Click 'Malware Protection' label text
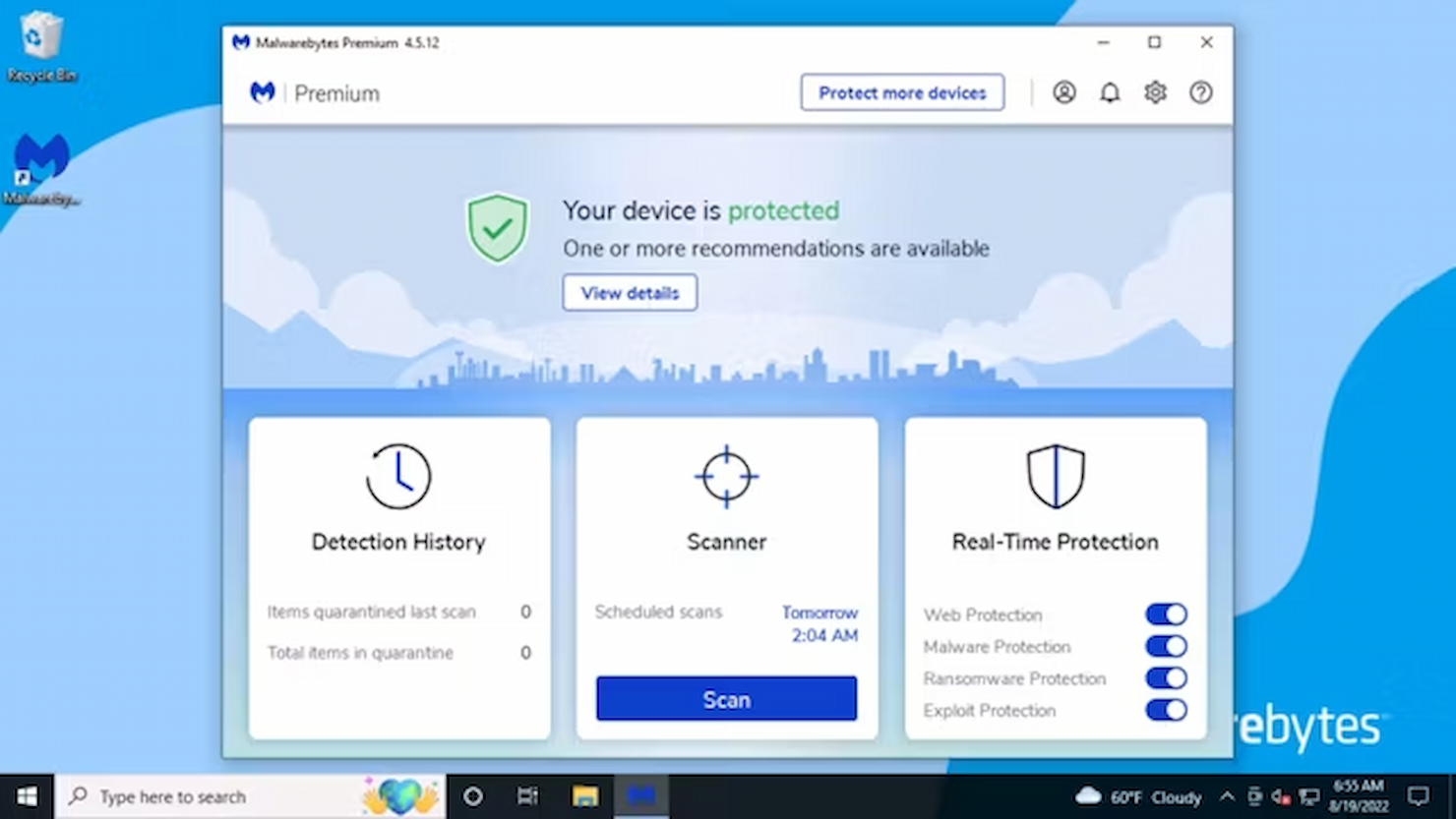Screen dimensions: 1456x819 click(x=997, y=647)
